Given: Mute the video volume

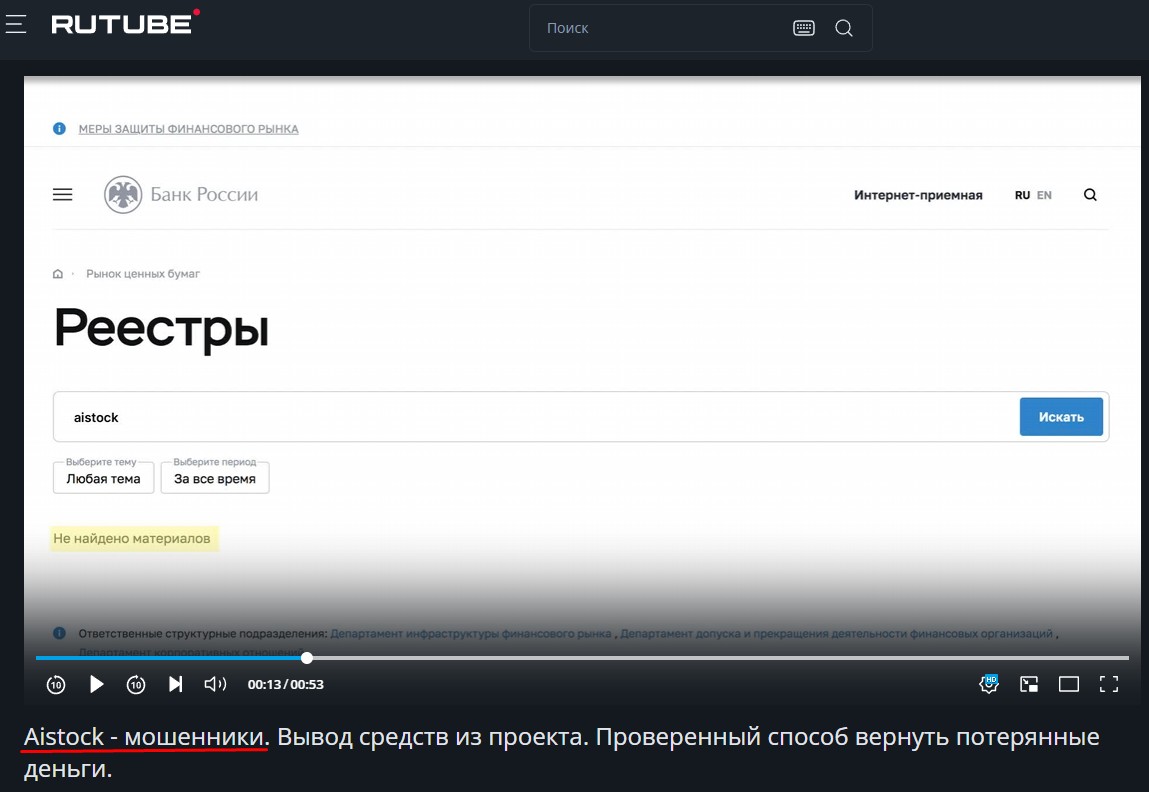Looking at the screenshot, I should pyautogui.click(x=215, y=684).
